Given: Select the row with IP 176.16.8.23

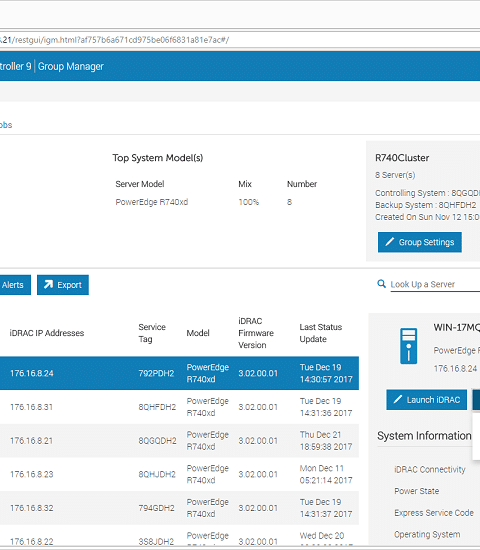Looking at the screenshot, I should point(179,474).
